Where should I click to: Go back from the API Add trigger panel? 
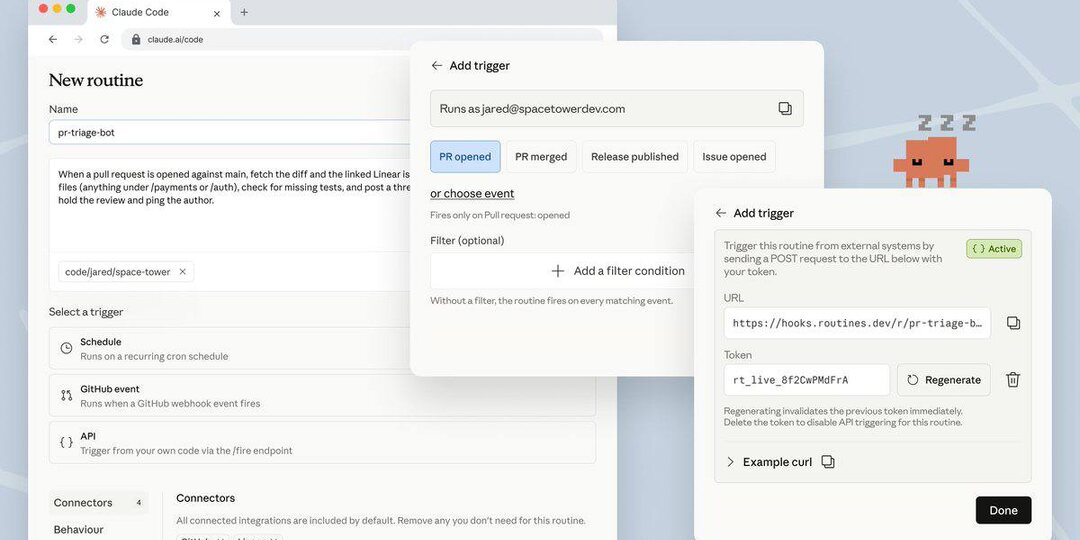coord(720,214)
